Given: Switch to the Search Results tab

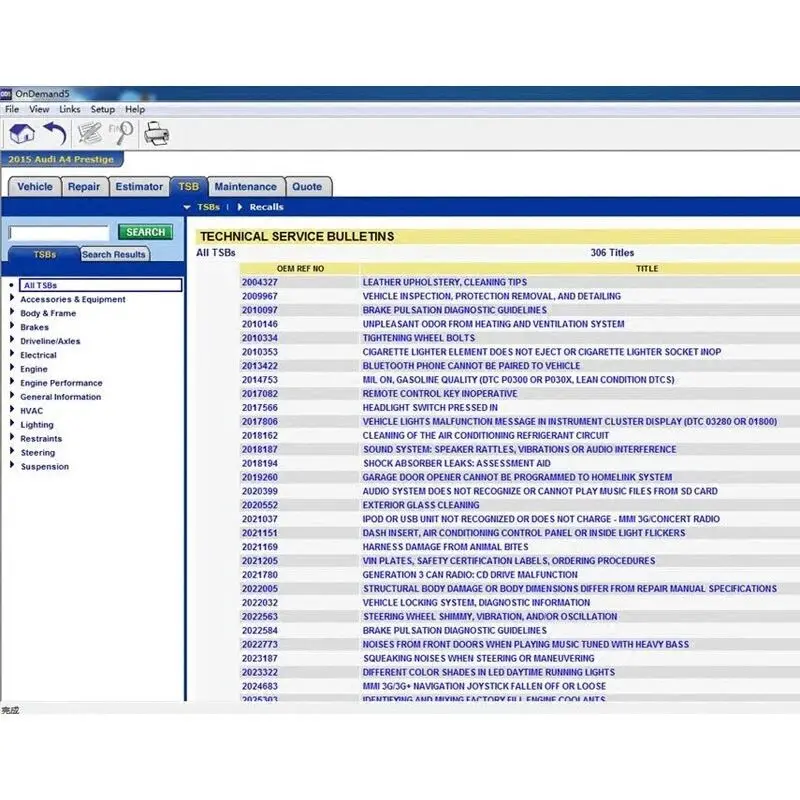Looking at the screenshot, I should (x=113, y=254).
